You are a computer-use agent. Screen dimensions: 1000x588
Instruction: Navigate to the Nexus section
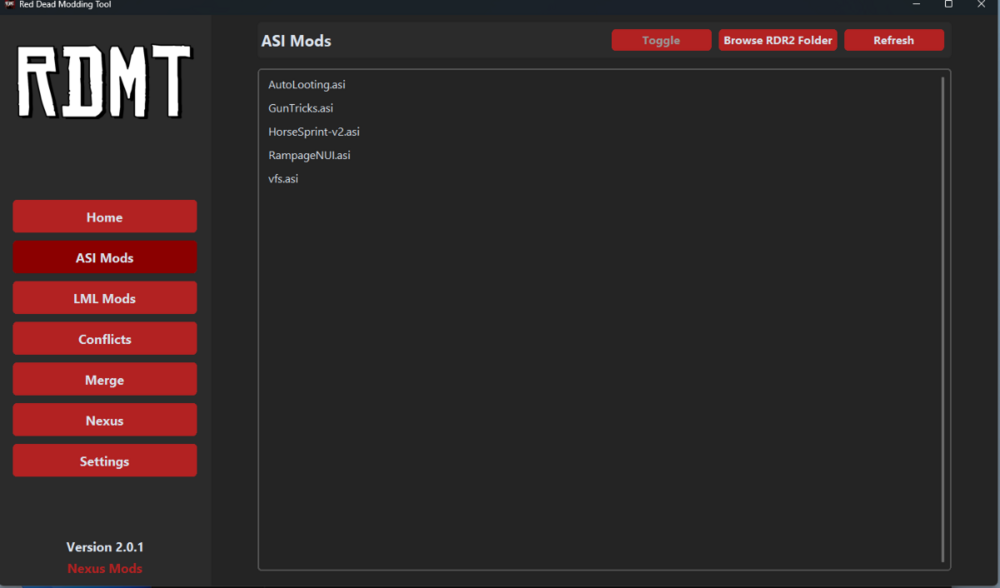(x=105, y=421)
